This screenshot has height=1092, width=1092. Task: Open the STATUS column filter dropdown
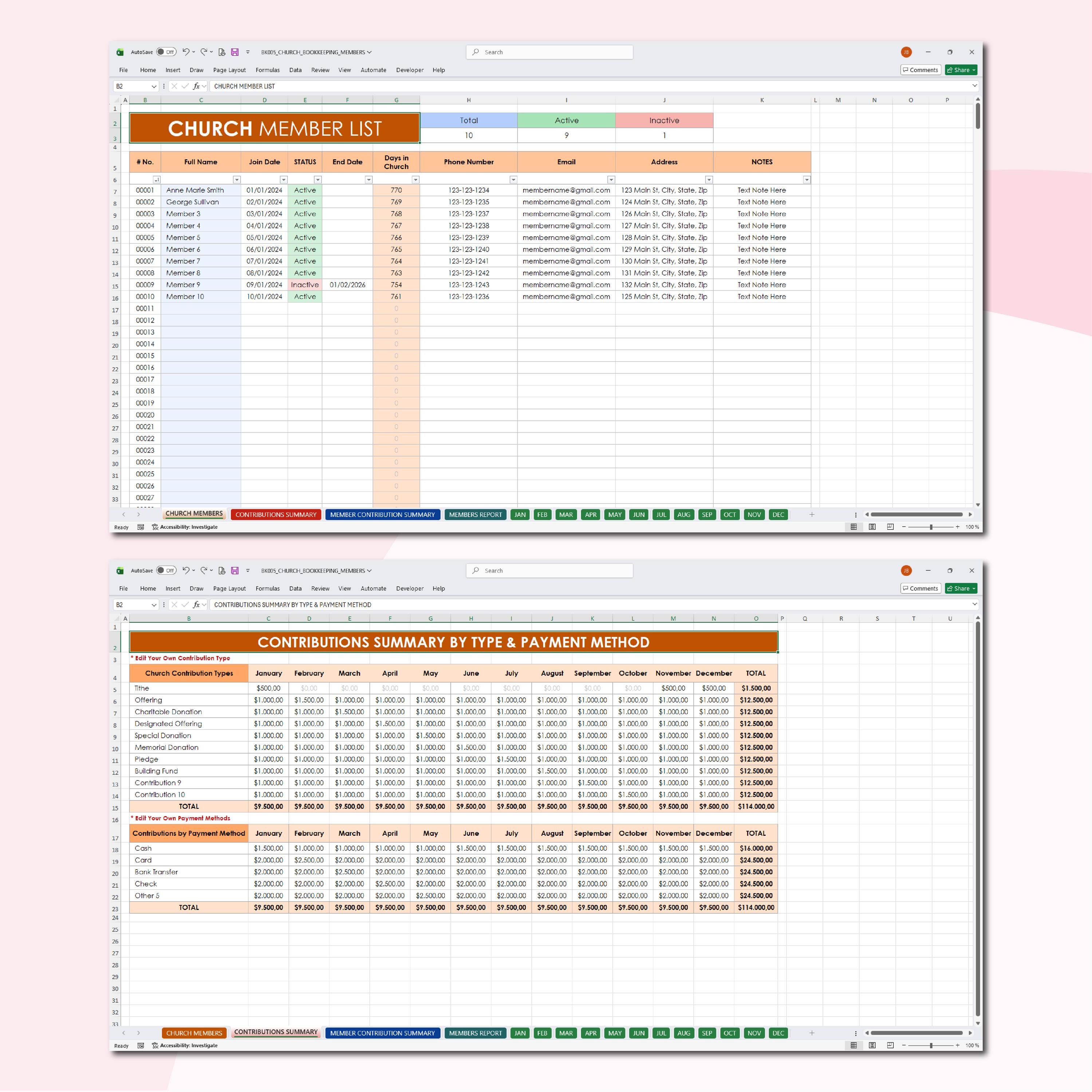click(x=318, y=180)
